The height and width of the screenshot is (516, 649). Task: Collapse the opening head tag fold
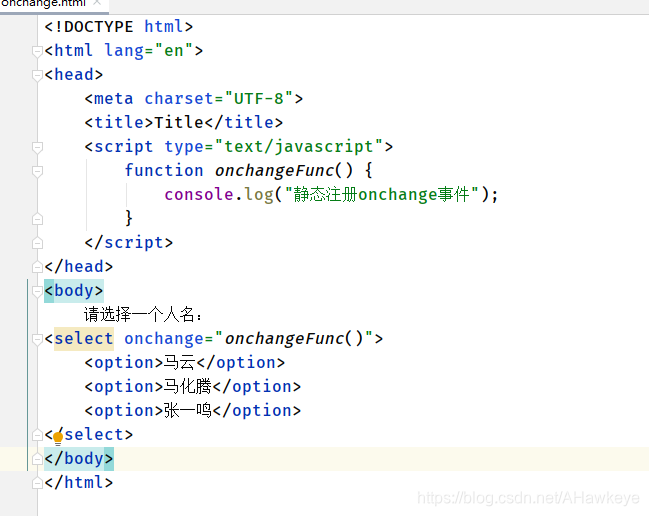point(37,75)
